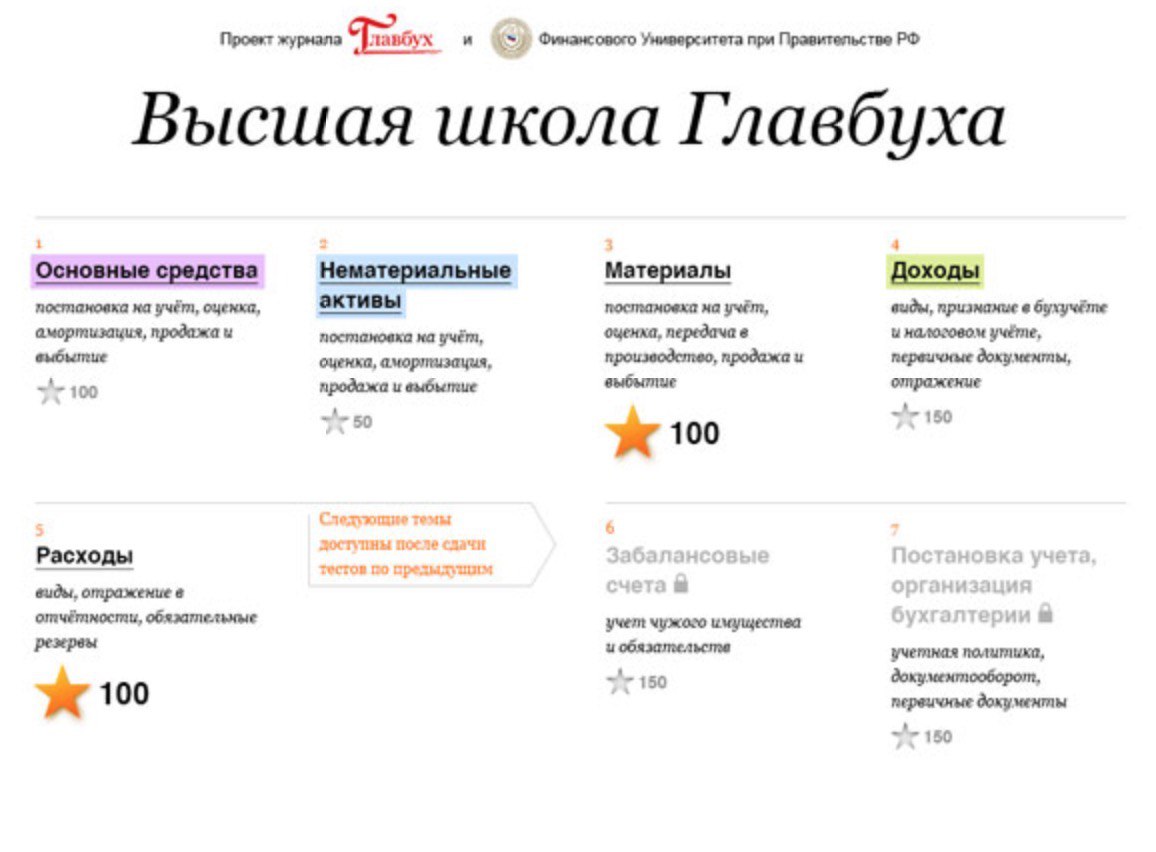Click the score 50 under Нематериальные активы
Viewport: 1156px width, 852px height.
[363, 422]
